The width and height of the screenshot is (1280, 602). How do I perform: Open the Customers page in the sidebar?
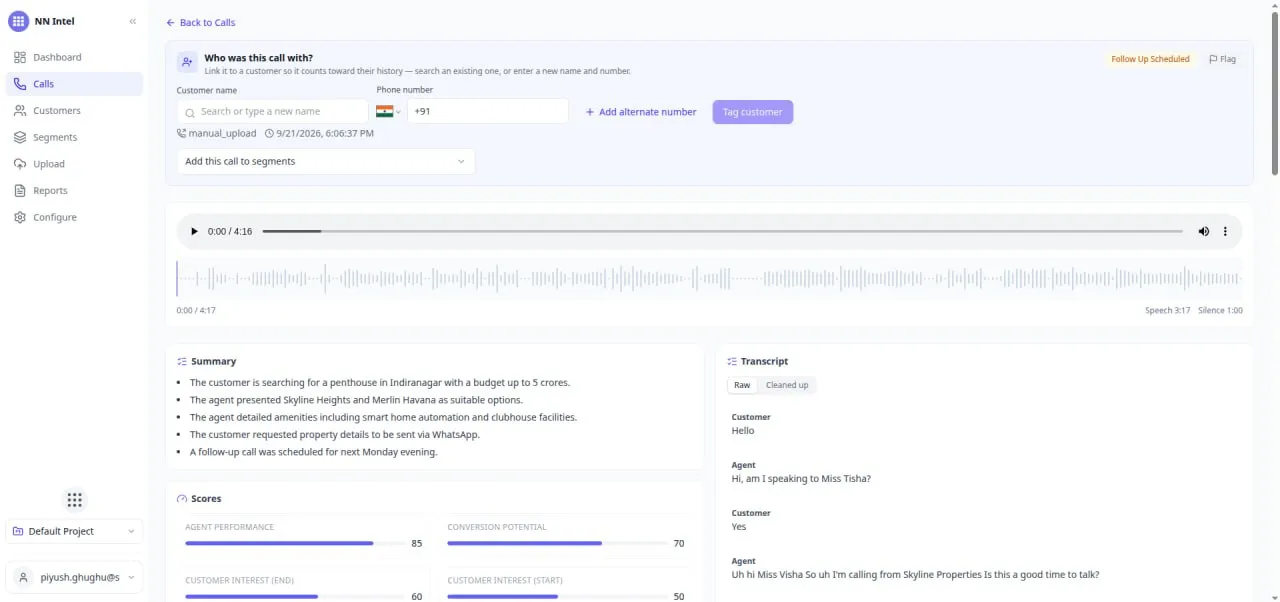click(74, 111)
